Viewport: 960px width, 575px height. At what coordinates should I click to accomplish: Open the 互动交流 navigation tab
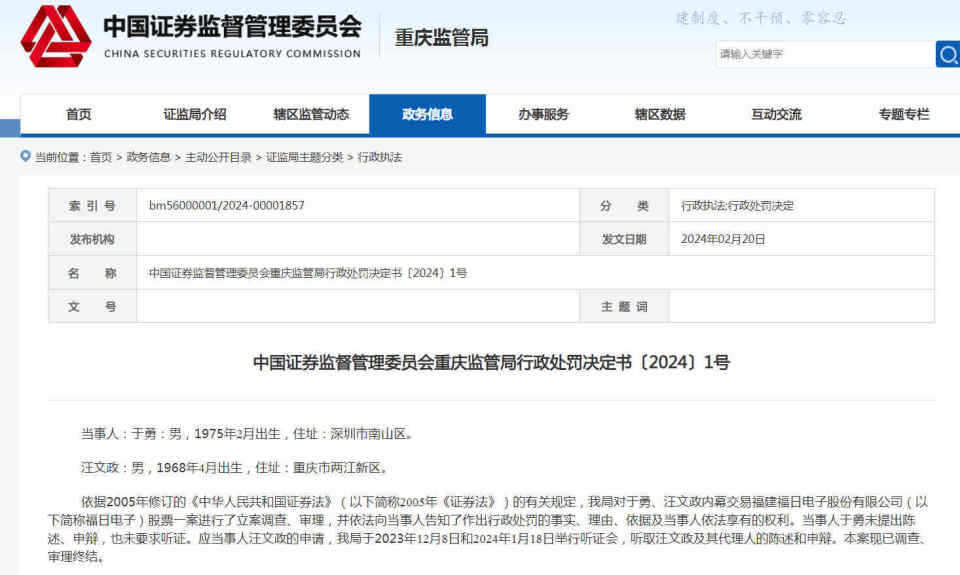point(776,115)
